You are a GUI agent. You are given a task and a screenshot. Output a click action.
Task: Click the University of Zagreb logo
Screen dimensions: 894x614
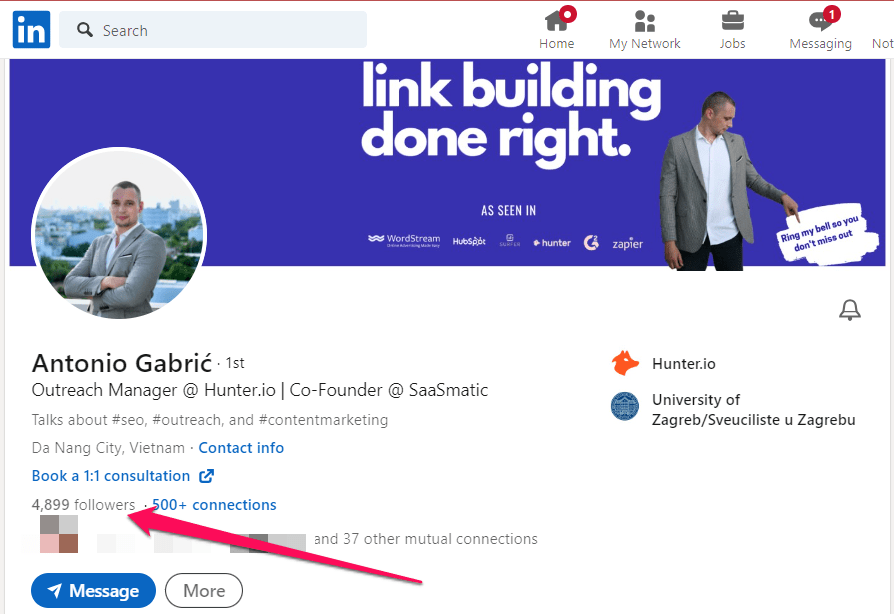624,407
